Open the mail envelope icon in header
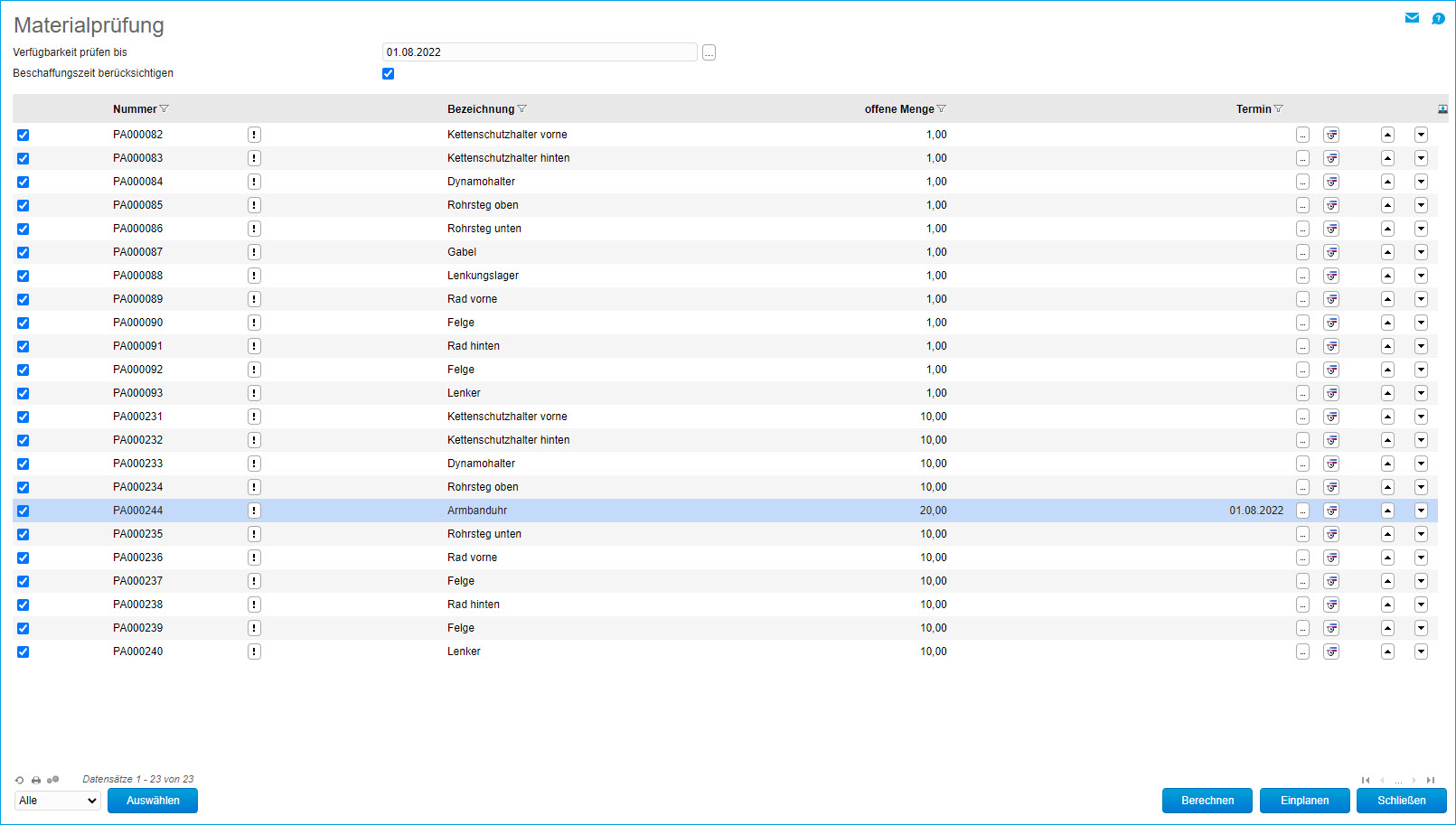 (1412, 18)
